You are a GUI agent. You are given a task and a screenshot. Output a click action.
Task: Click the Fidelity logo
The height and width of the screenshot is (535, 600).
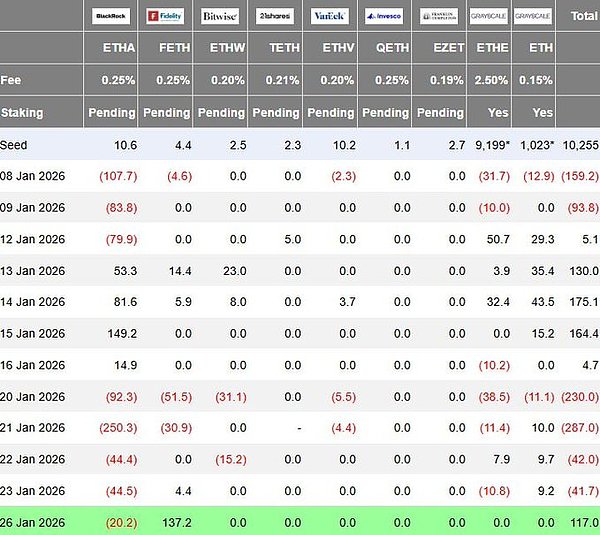[165, 16]
